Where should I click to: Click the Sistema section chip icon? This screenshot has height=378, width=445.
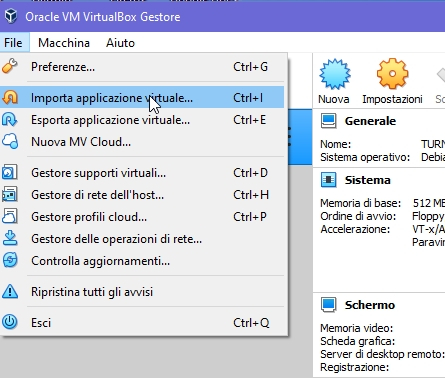pyautogui.click(x=328, y=180)
